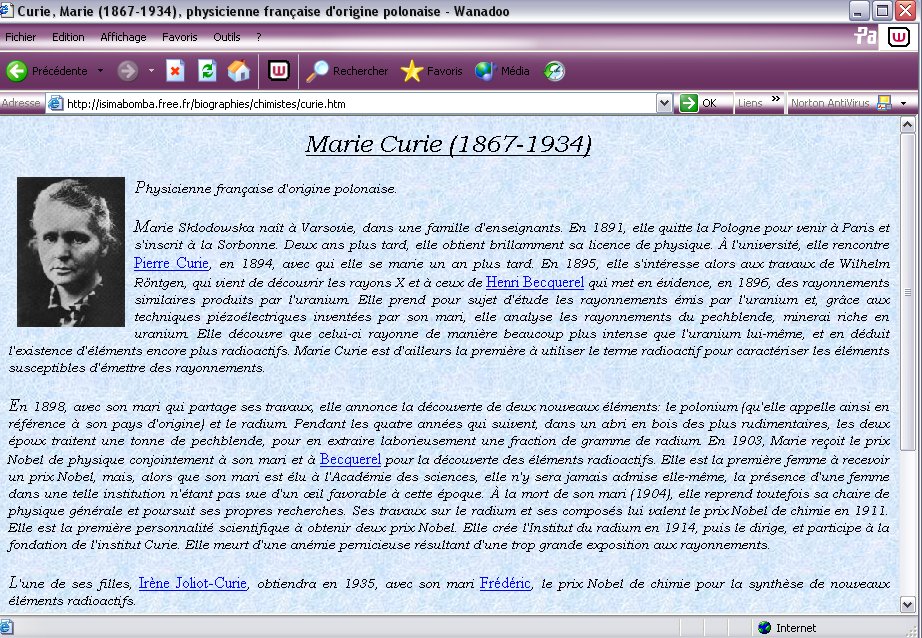The height and width of the screenshot is (638, 922).
Task: Open the Outils menu
Action: point(226,37)
